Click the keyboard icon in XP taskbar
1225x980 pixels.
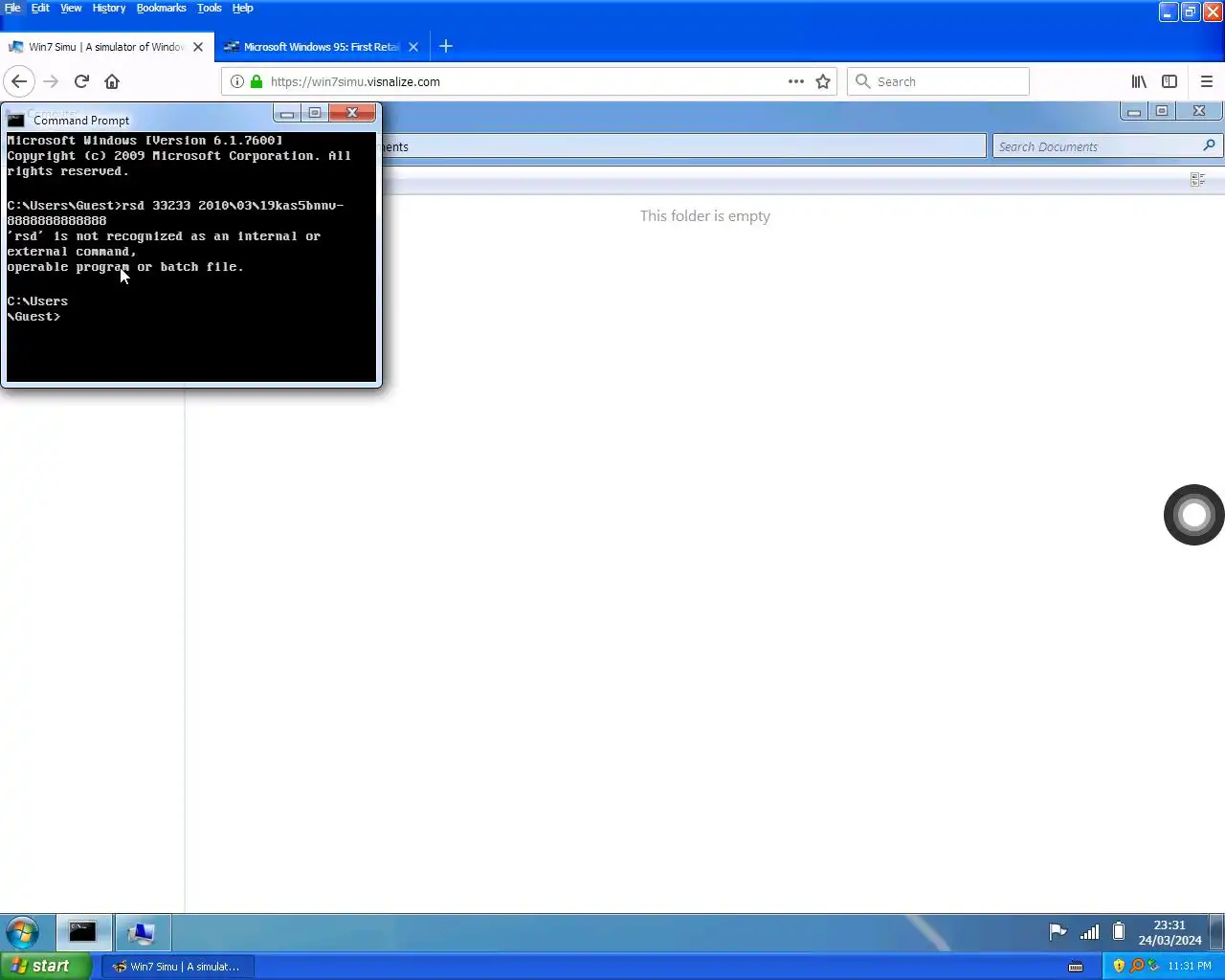click(x=1076, y=967)
